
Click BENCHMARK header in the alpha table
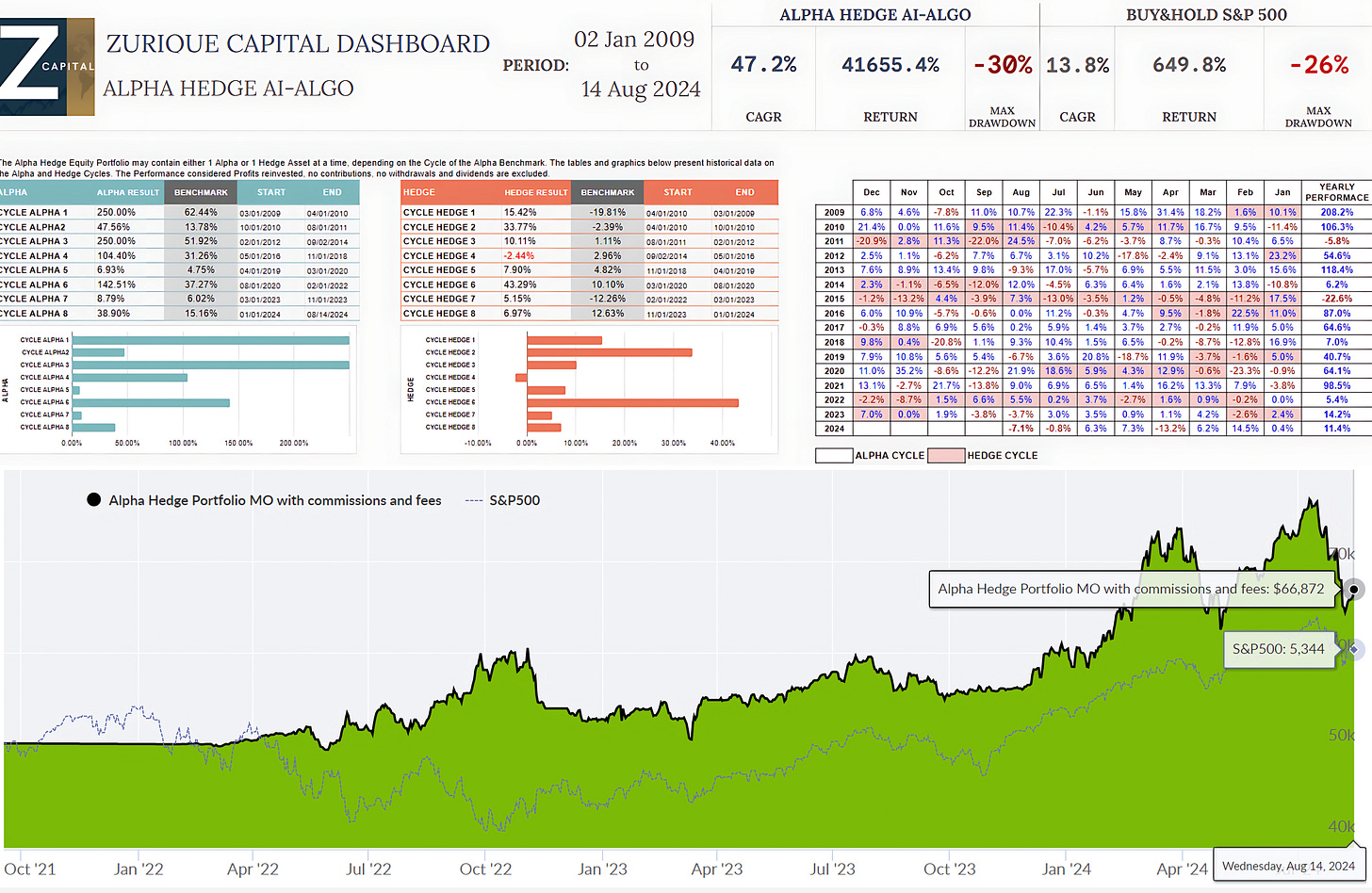click(x=201, y=192)
